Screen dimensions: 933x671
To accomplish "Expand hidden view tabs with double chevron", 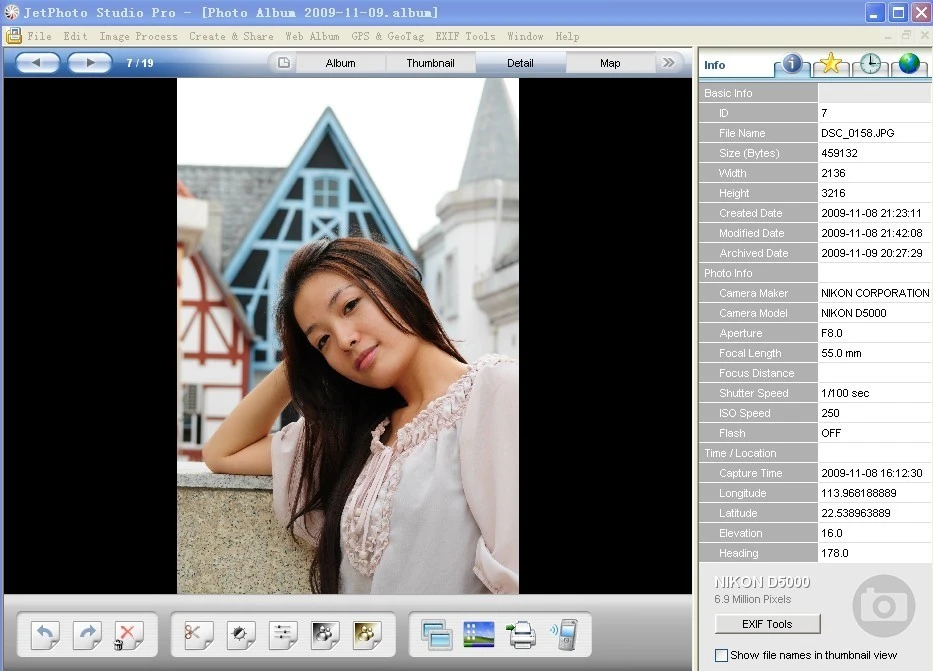I will pyautogui.click(x=669, y=62).
